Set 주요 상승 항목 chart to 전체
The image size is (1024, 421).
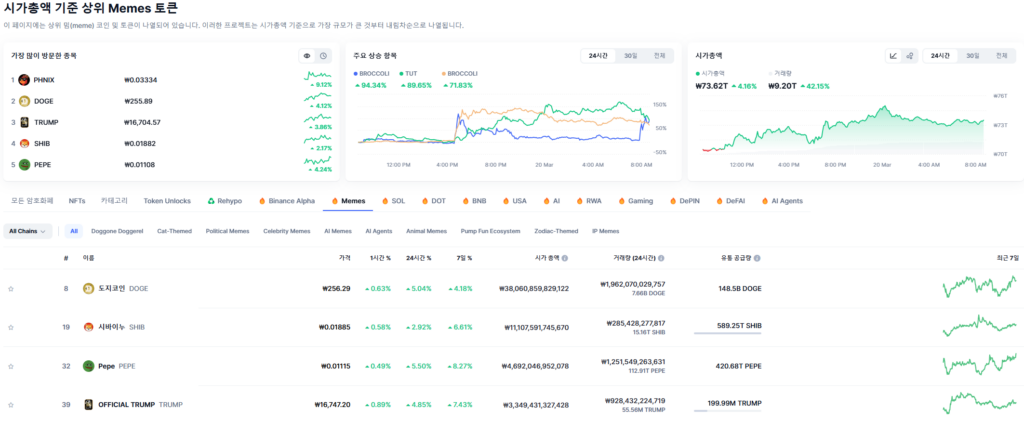pyautogui.click(x=659, y=56)
